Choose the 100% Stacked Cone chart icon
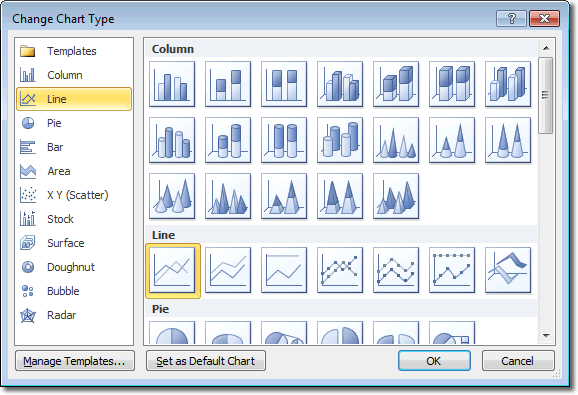The image size is (578, 395). [508, 140]
